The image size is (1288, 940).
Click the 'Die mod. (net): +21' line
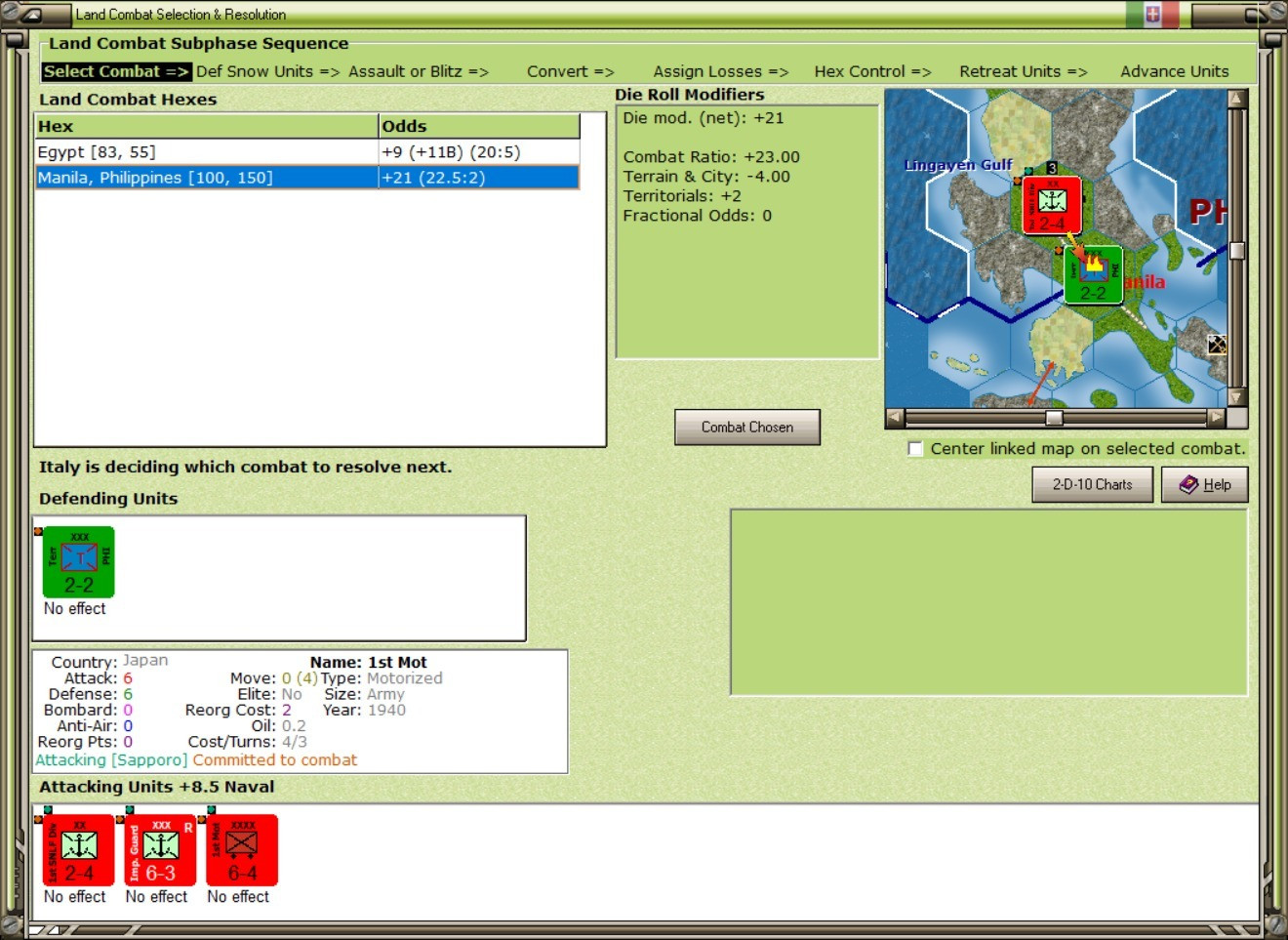[704, 118]
